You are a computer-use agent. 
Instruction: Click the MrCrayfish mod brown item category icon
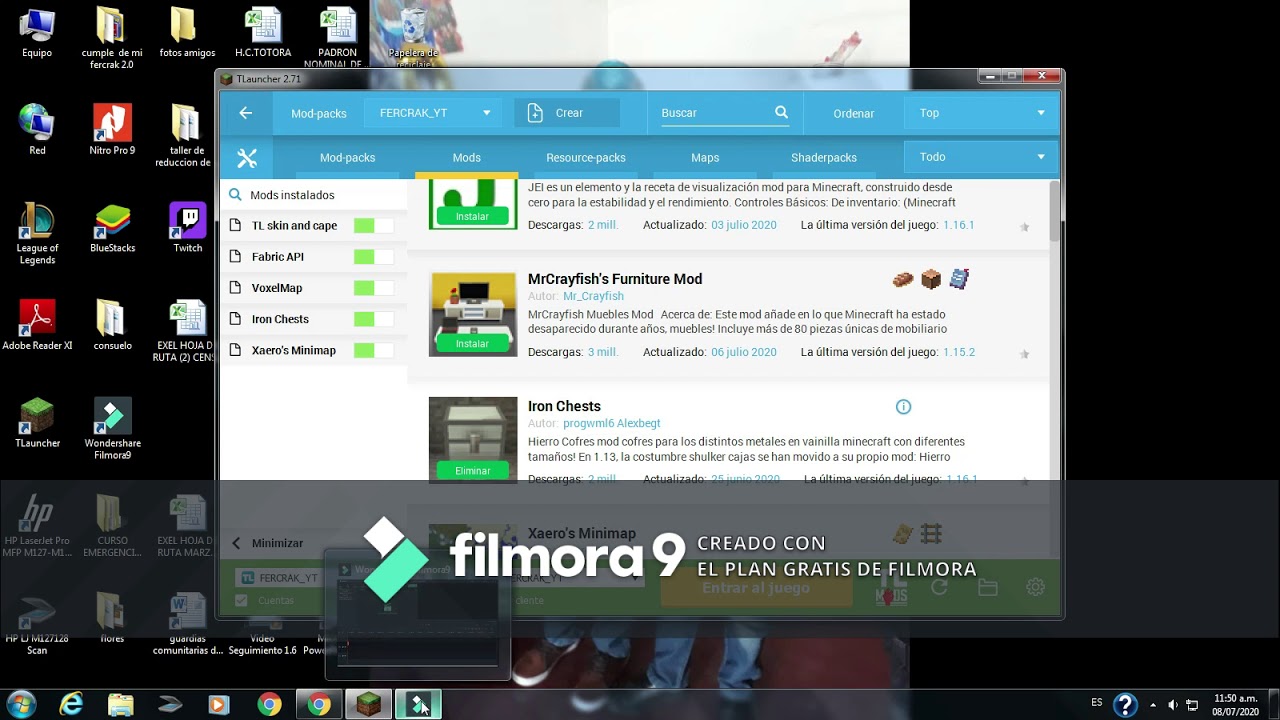[903, 280]
